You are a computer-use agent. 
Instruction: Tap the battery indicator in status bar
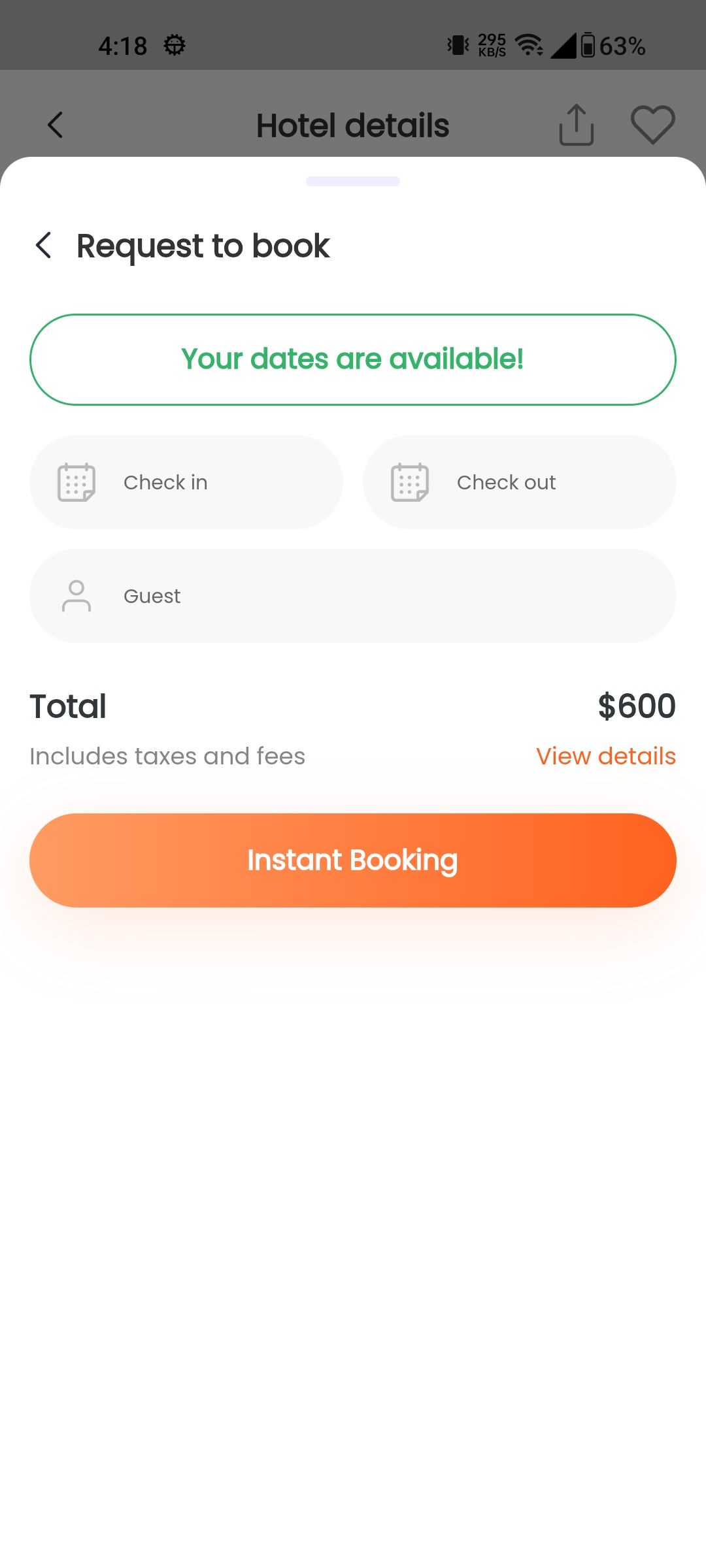pos(588,46)
